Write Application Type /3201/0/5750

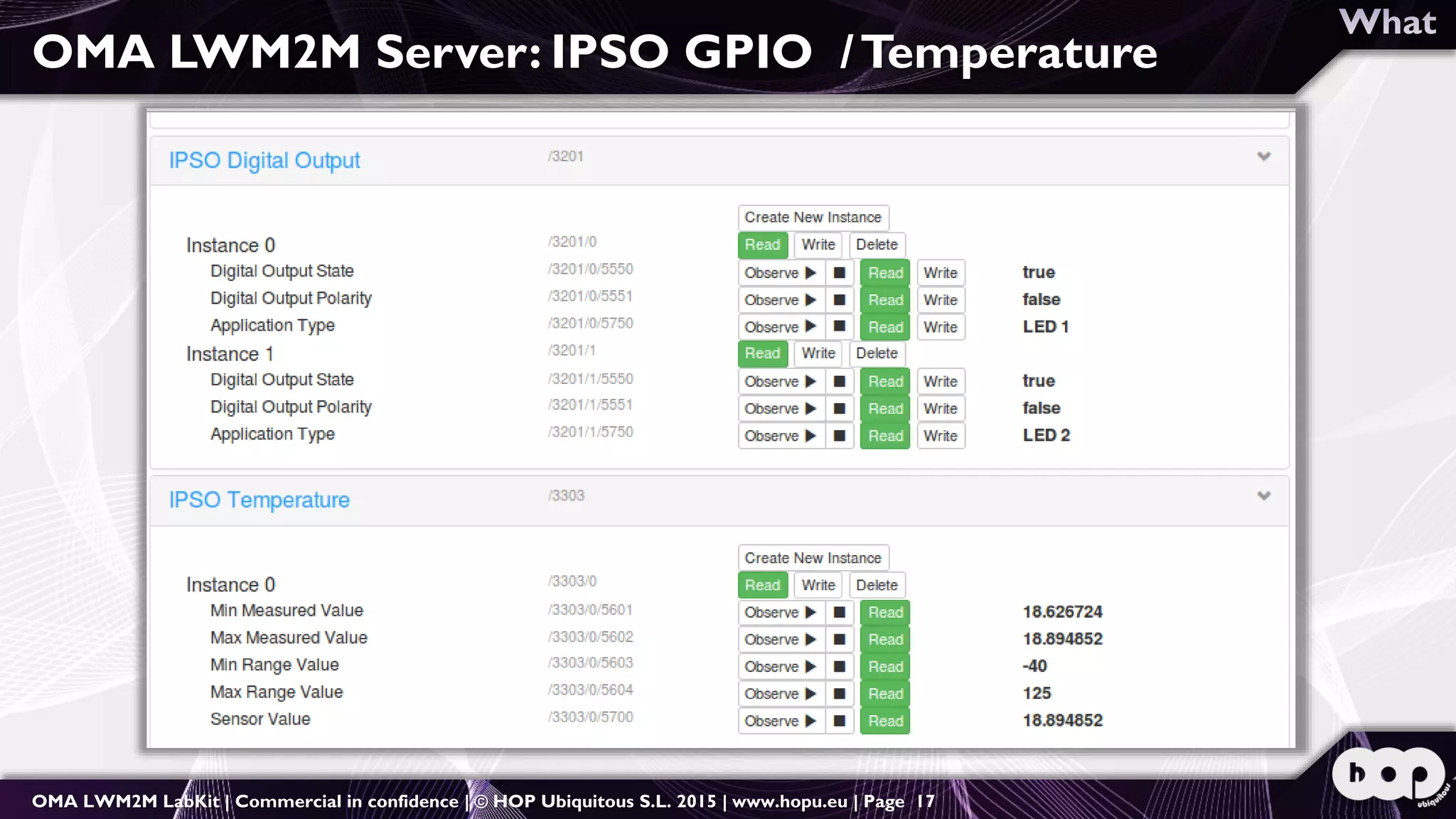pos(941,327)
